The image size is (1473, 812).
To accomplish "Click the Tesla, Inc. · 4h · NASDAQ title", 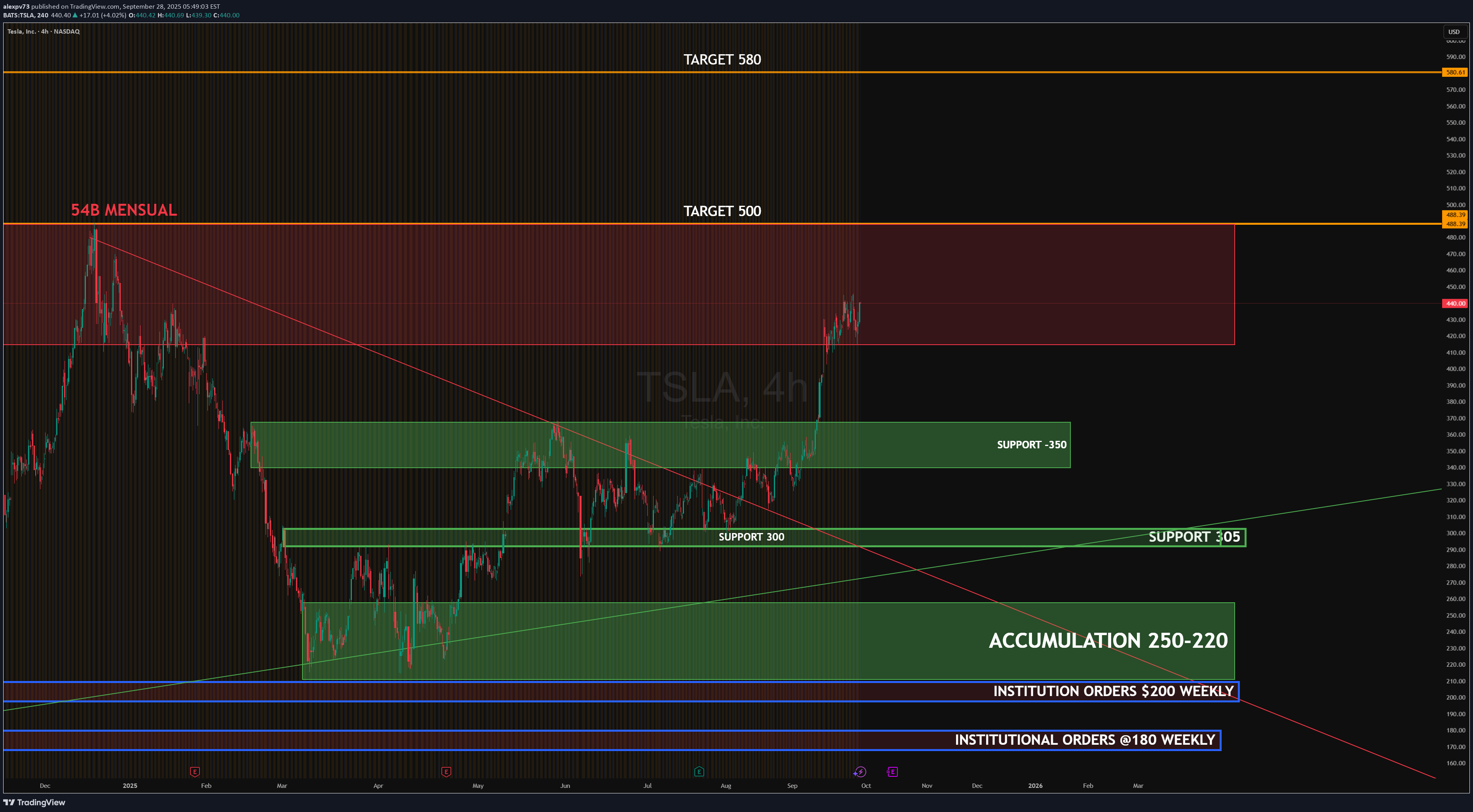I will click(x=44, y=31).
